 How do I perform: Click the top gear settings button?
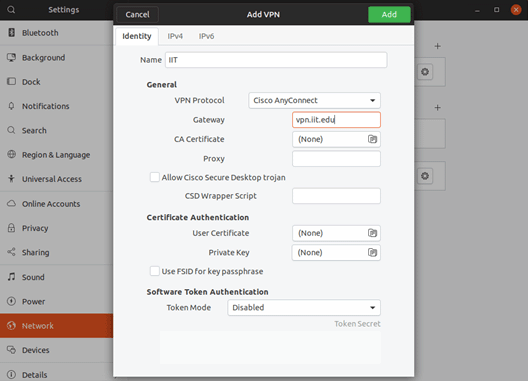coord(425,72)
